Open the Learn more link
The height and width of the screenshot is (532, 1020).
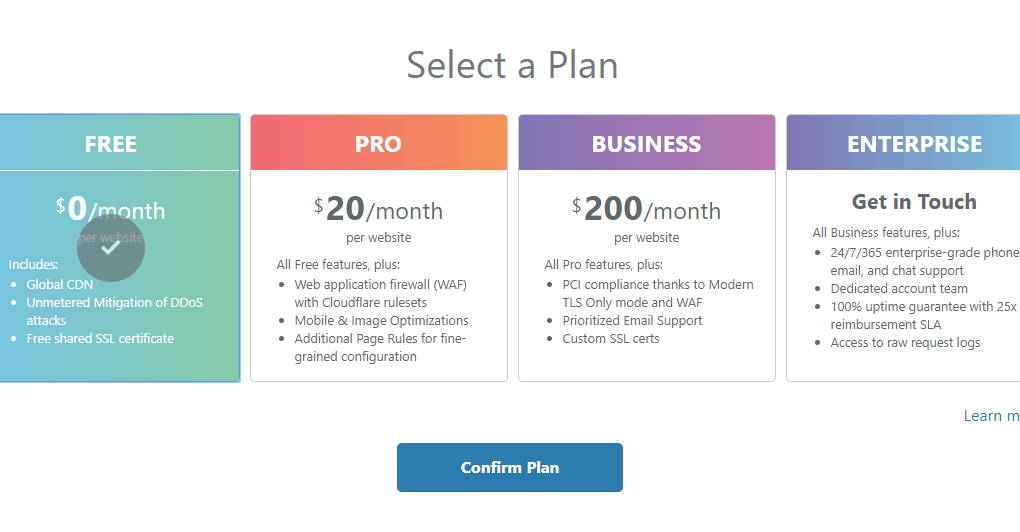991,416
